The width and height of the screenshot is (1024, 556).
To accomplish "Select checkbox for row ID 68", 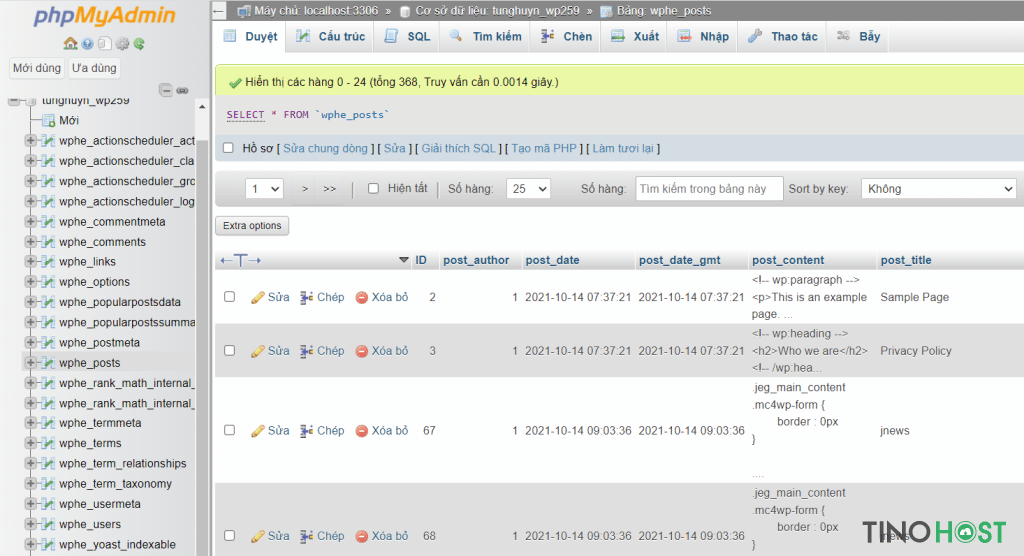I will click(229, 535).
